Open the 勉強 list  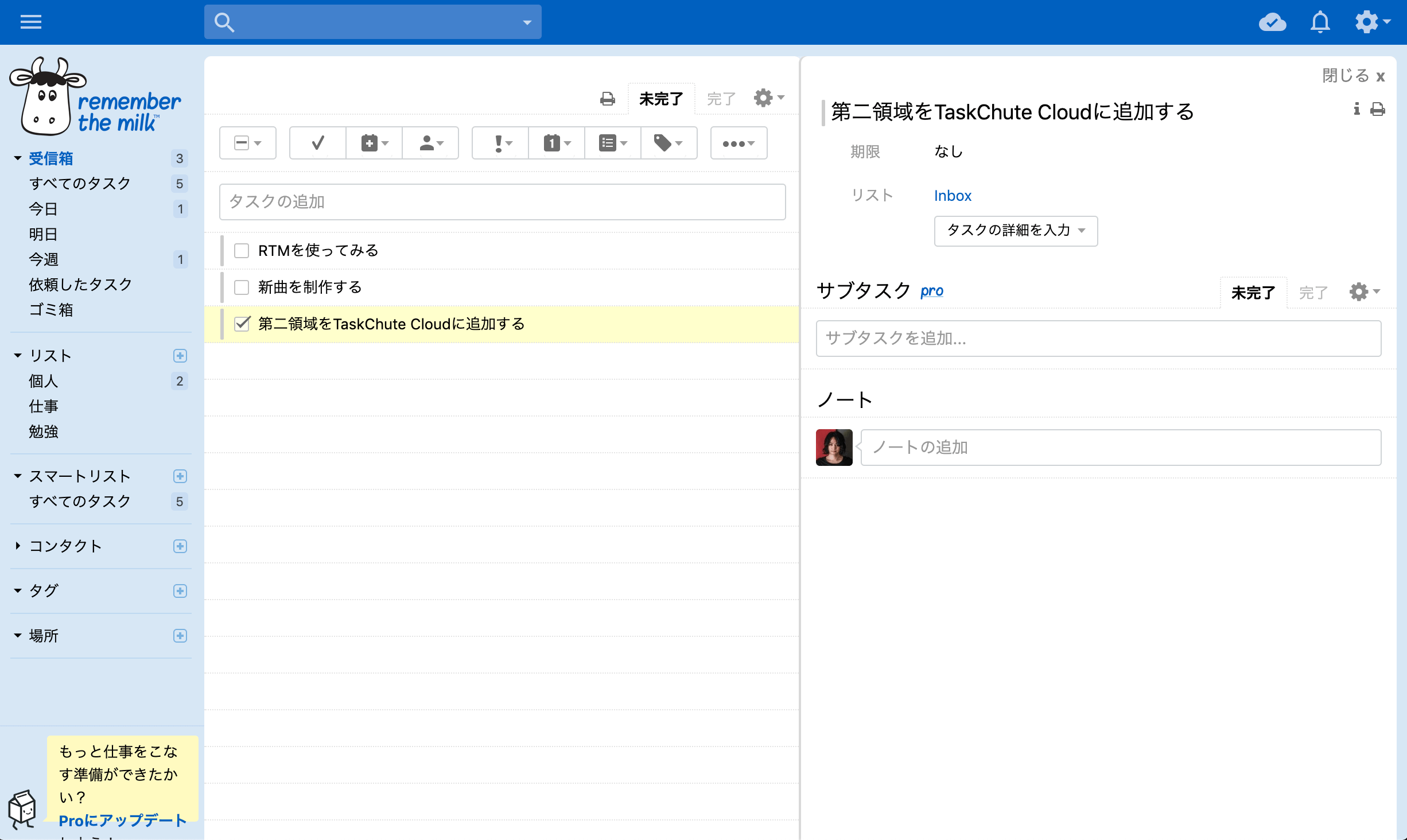[x=44, y=431]
